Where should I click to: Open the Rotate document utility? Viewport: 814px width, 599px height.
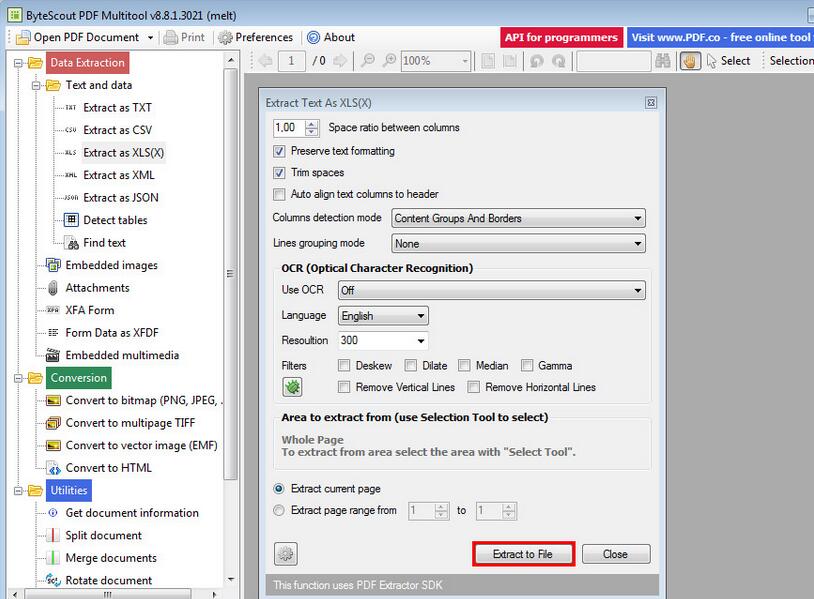(108, 580)
